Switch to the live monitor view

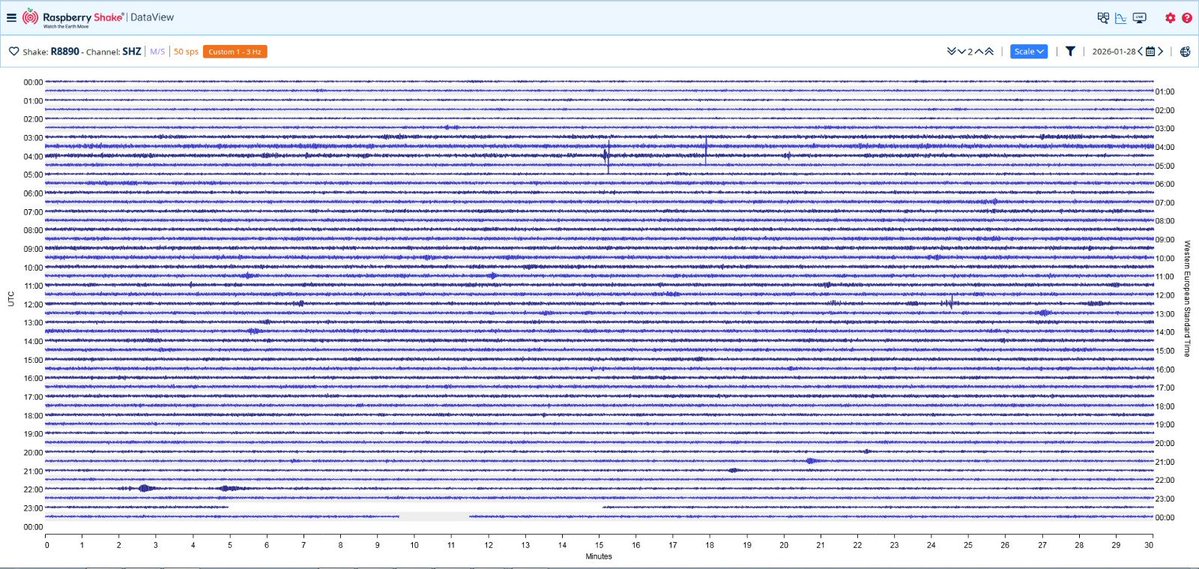tap(1139, 18)
